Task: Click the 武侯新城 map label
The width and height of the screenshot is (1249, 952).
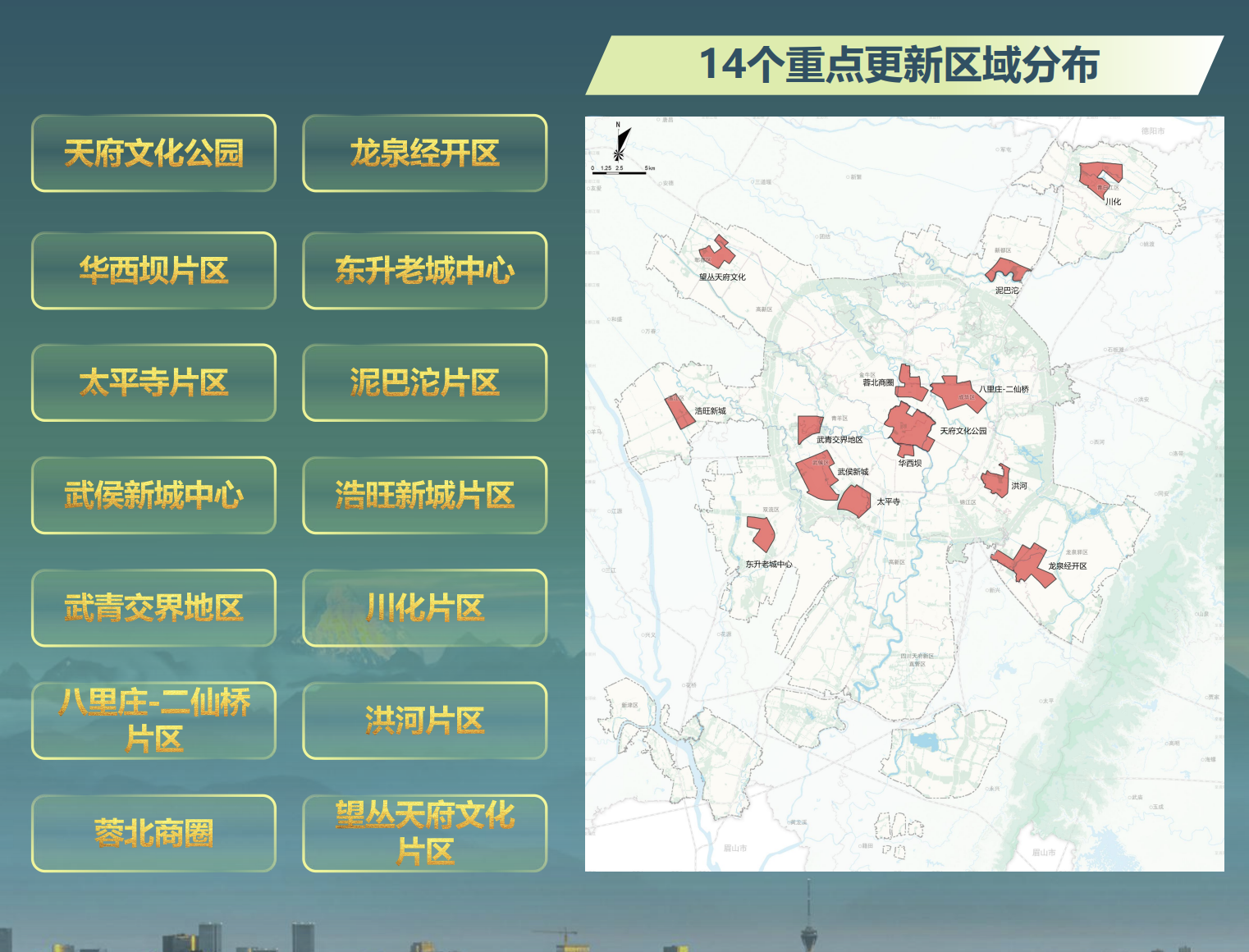Action: point(853,472)
